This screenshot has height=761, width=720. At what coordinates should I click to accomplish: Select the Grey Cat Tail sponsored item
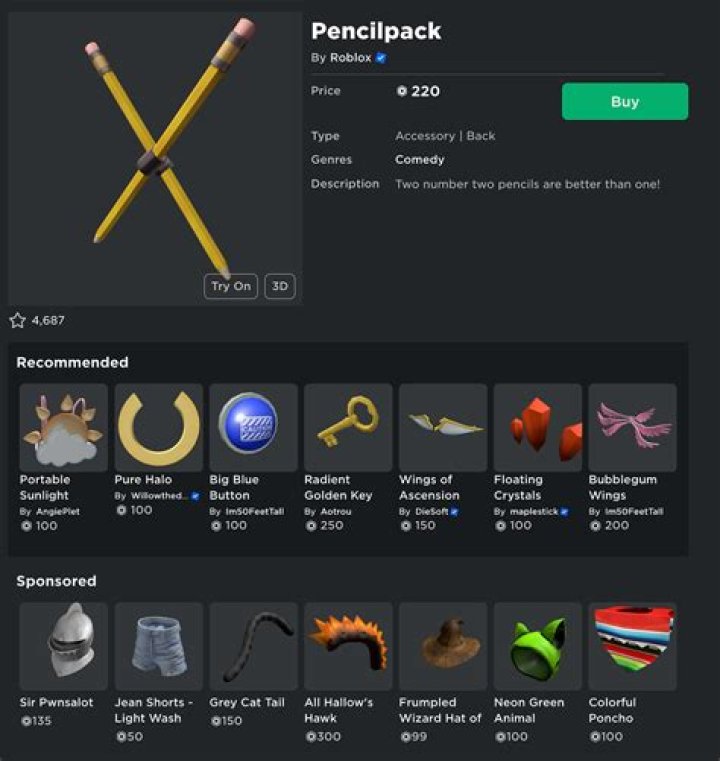pos(253,646)
